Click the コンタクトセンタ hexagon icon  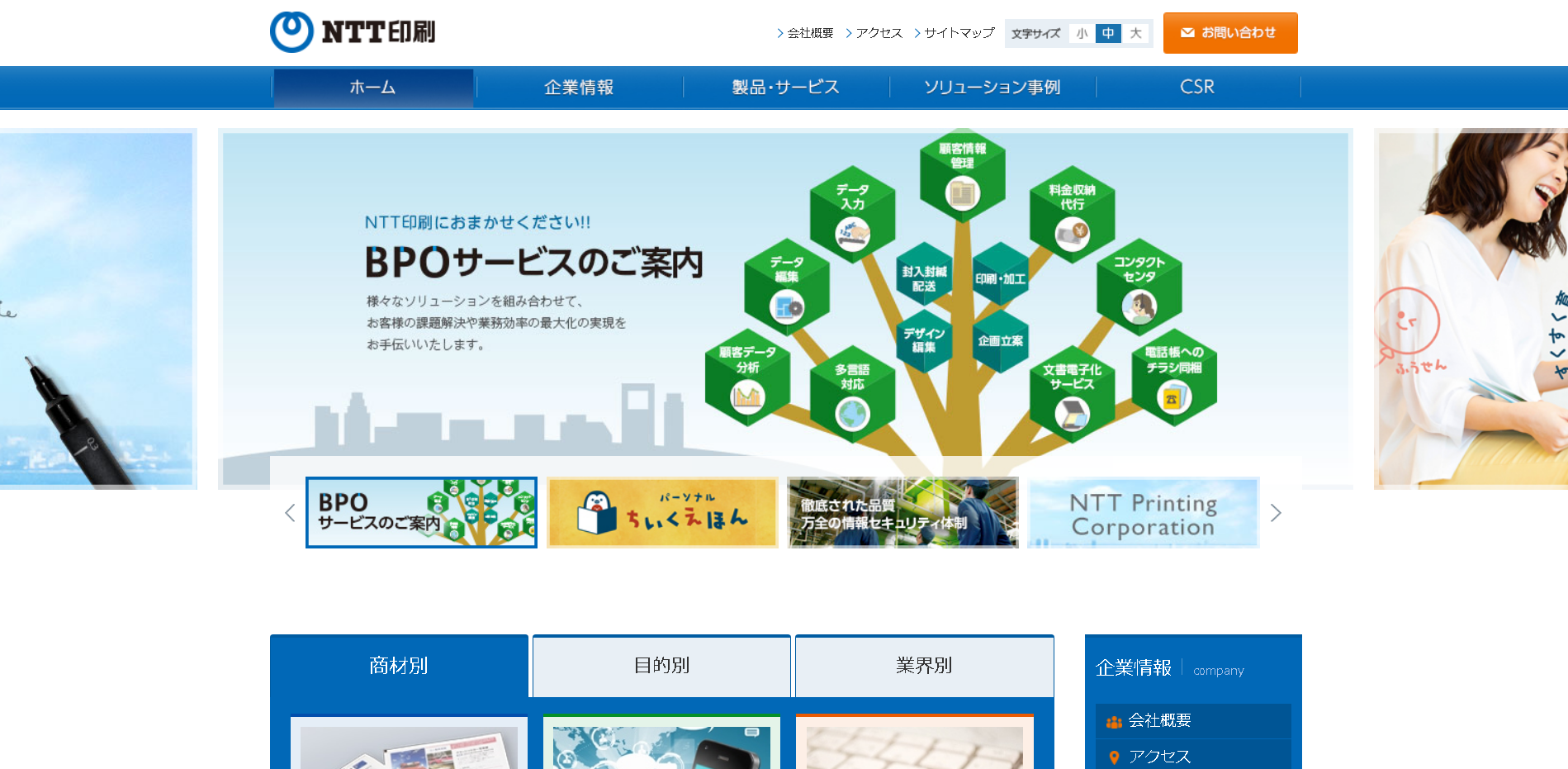point(1139,289)
